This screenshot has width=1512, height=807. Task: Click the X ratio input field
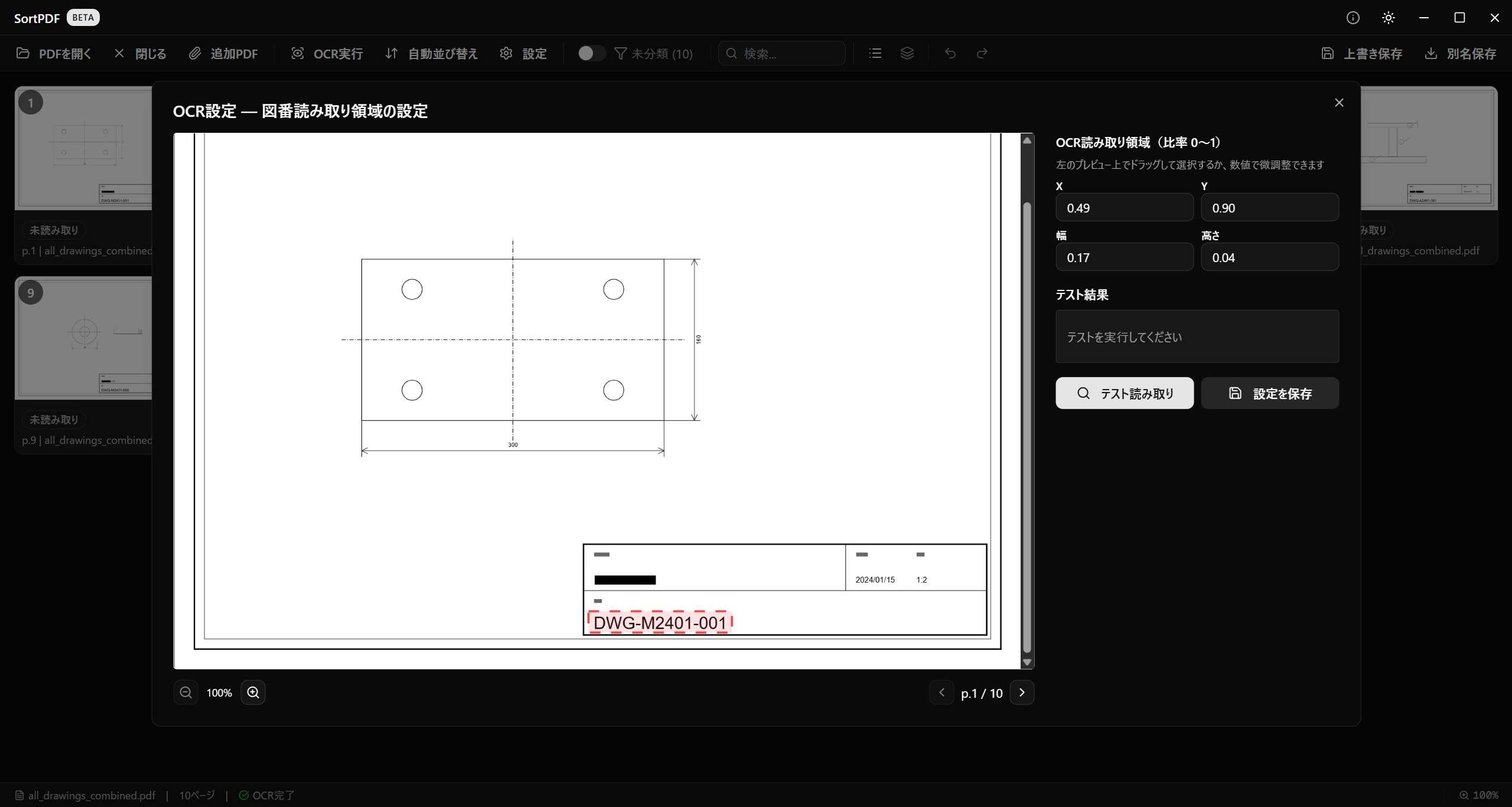1125,208
